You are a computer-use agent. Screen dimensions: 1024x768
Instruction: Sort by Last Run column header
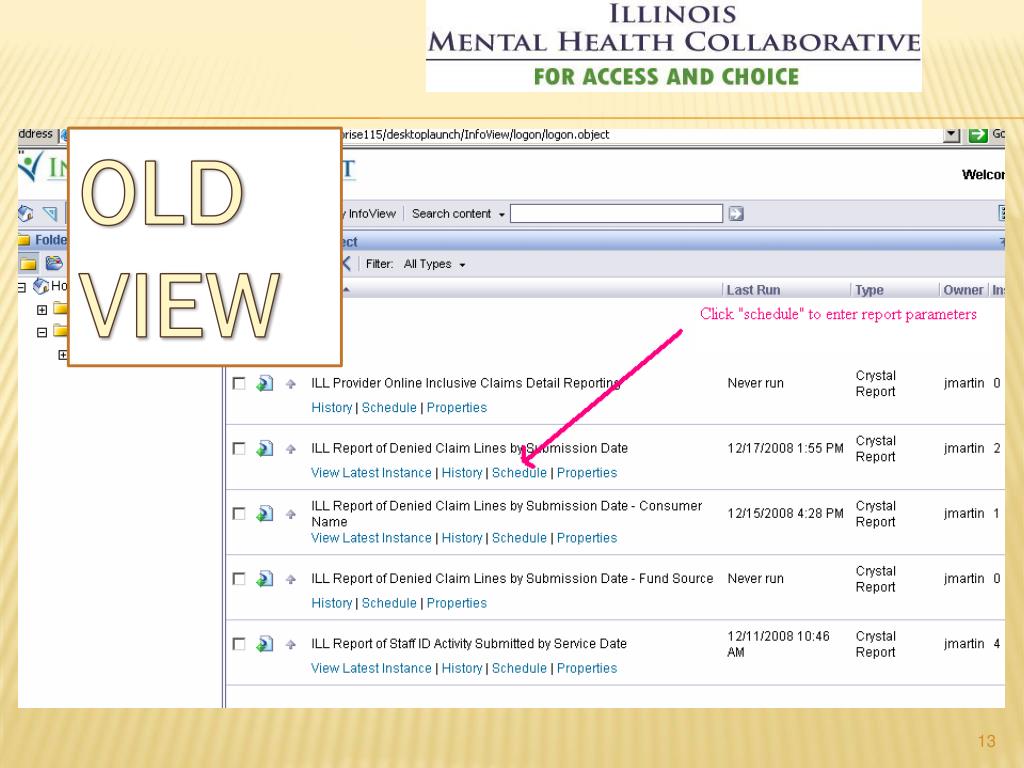coord(753,290)
